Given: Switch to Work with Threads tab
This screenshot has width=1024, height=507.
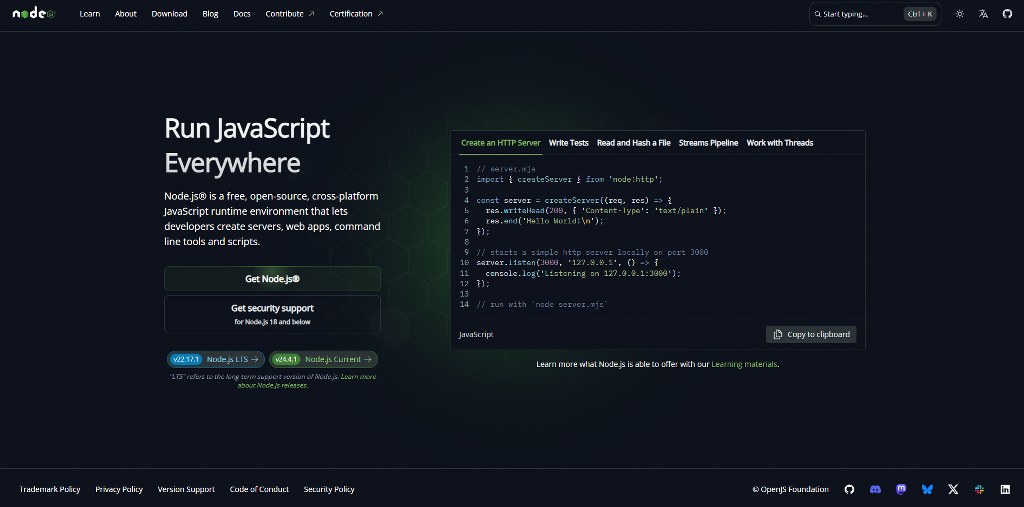Looking at the screenshot, I should click(x=780, y=142).
